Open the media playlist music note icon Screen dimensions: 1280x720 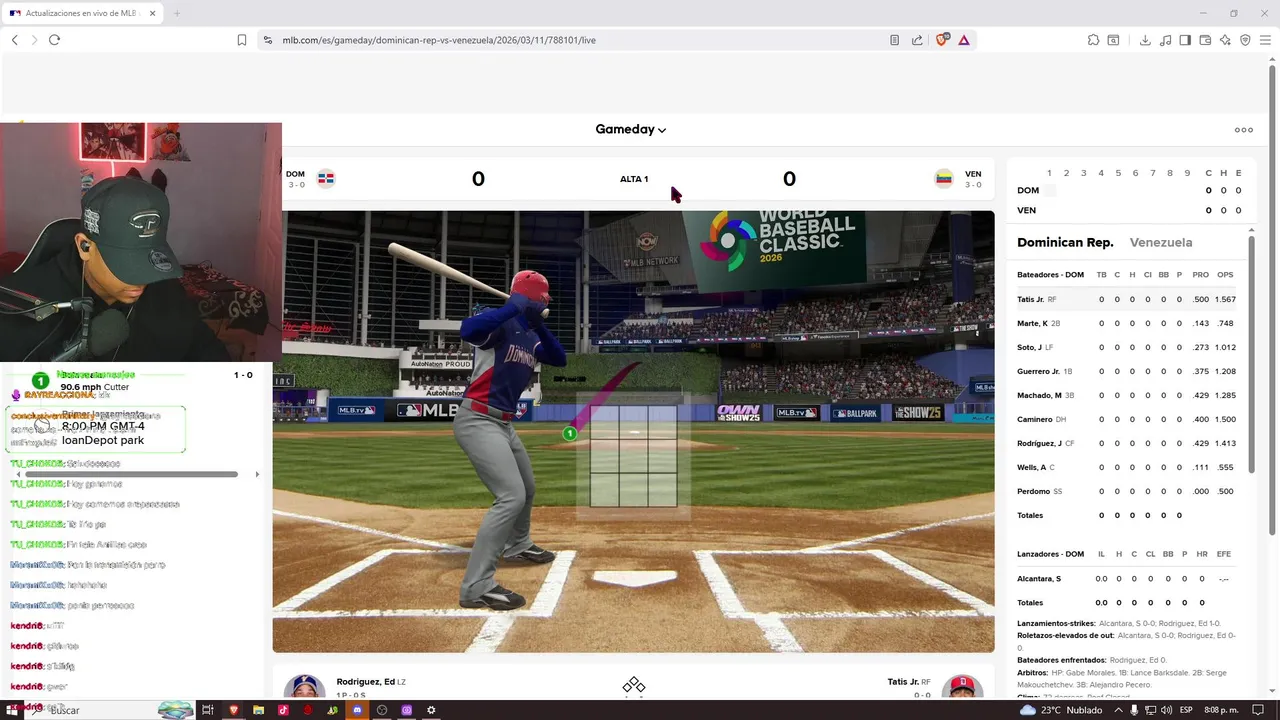[1165, 40]
